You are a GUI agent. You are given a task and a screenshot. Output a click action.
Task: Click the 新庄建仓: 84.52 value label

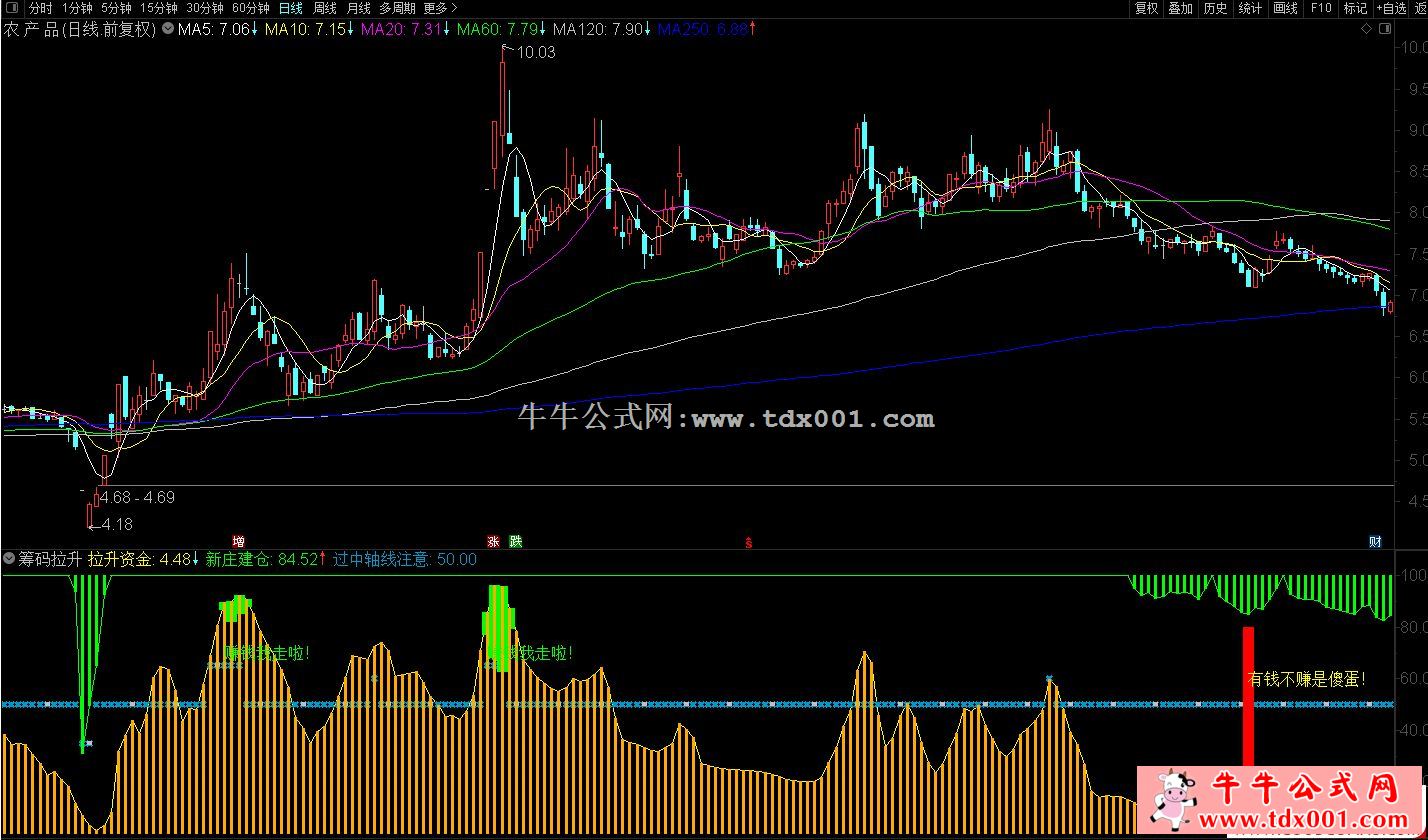tap(265, 560)
